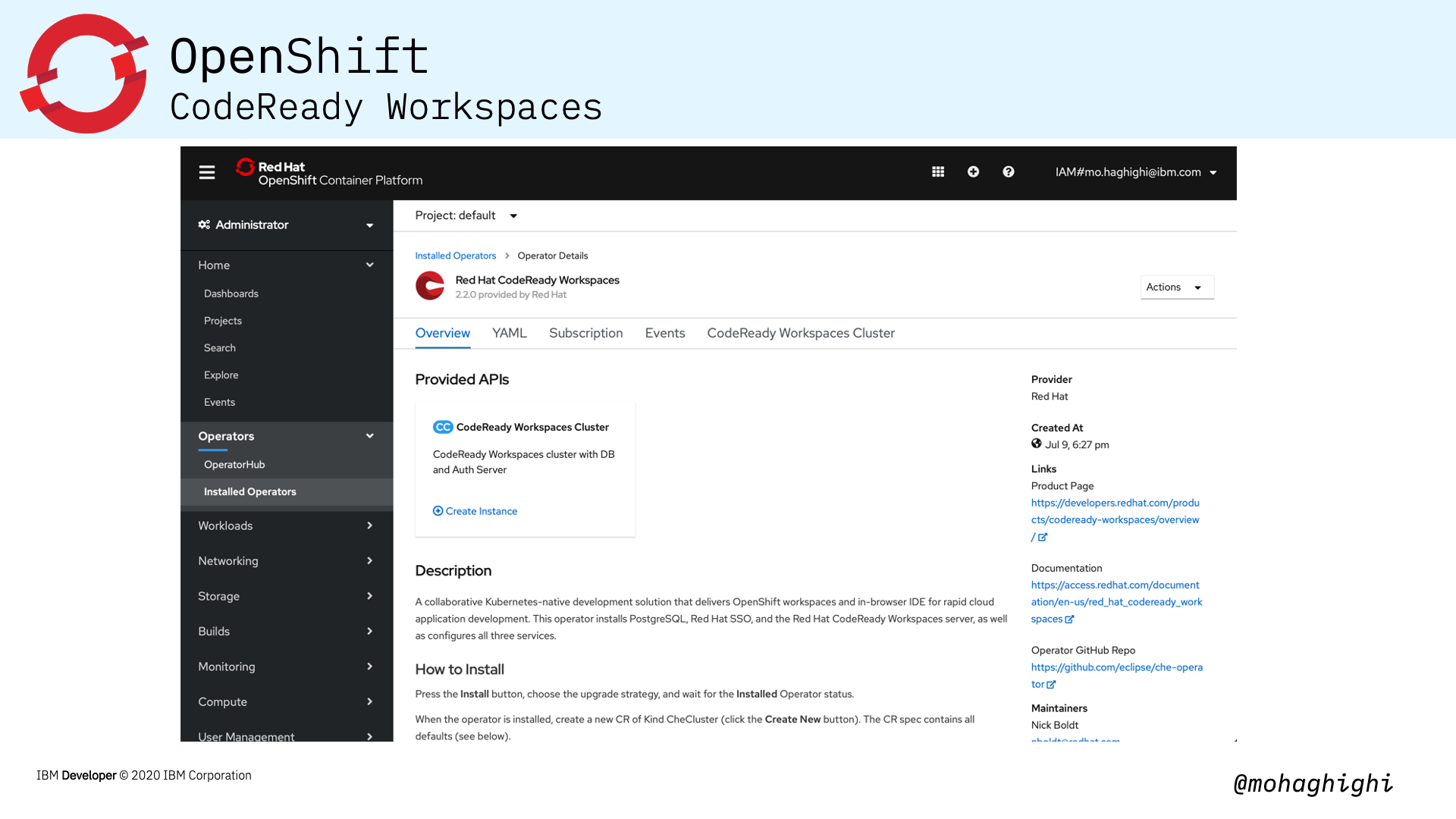Click the Jul 9, 6:27 pm timestamp
Viewport: 1456px width, 819px height.
(x=1077, y=445)
